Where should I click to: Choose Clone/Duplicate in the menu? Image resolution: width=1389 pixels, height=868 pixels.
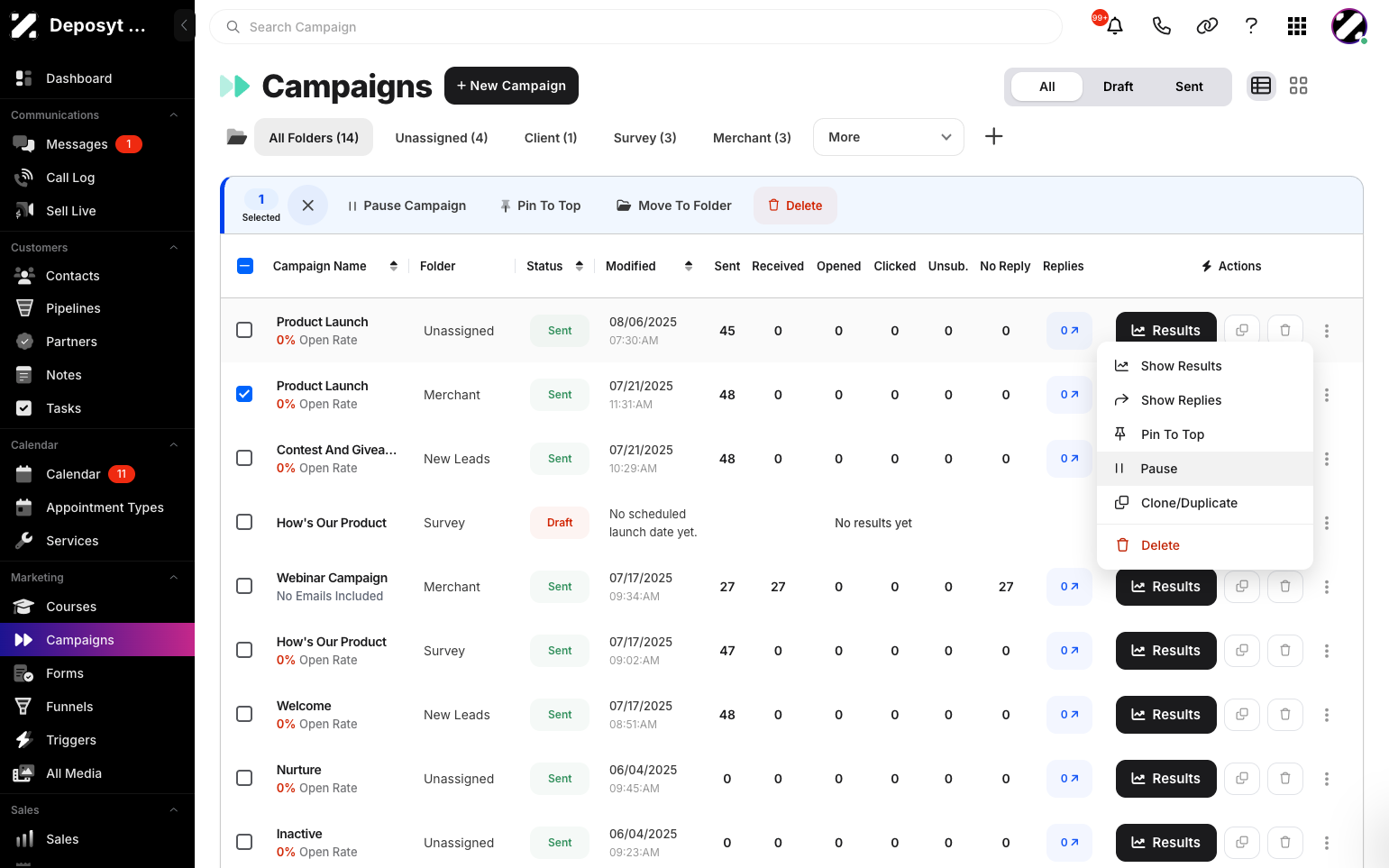coord(1204,503)
